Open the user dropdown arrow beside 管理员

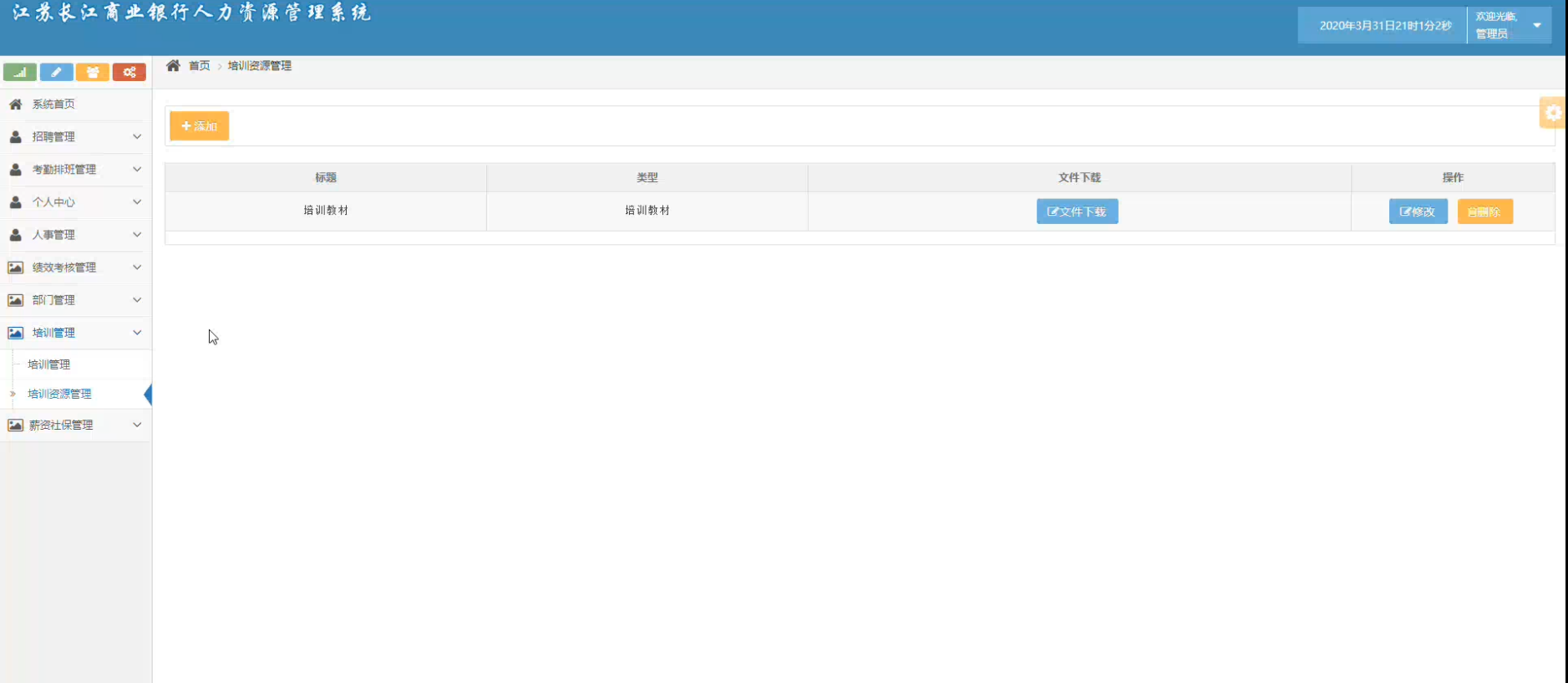1537,25
